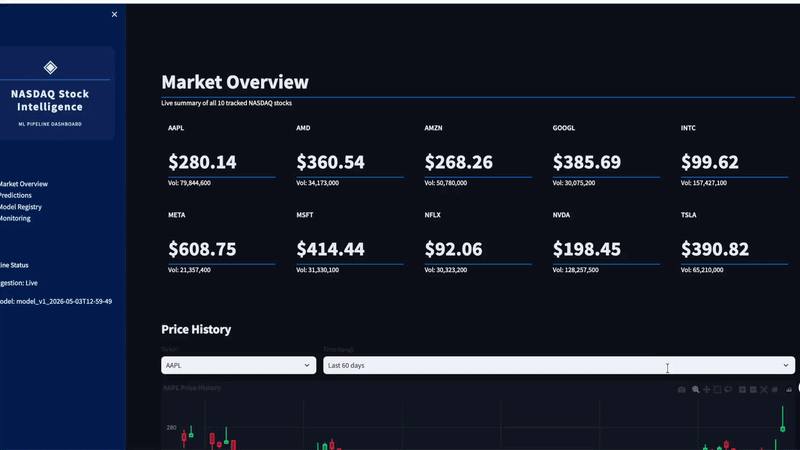800x450 pixels.
Task: Click the AMD price $360.54
Action: tap(330, 162)
